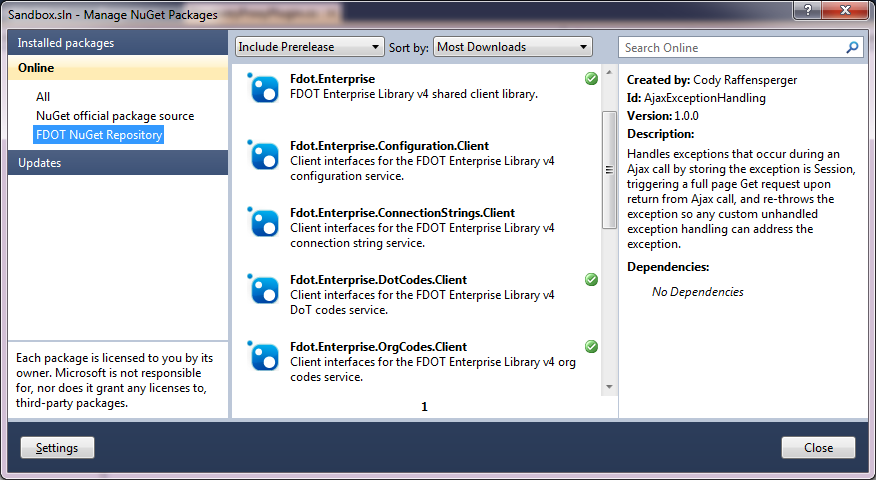Screen dimensions: 876x480
Task: Open the Include Prerelease dropdown
Action: (x=310, y=47)
